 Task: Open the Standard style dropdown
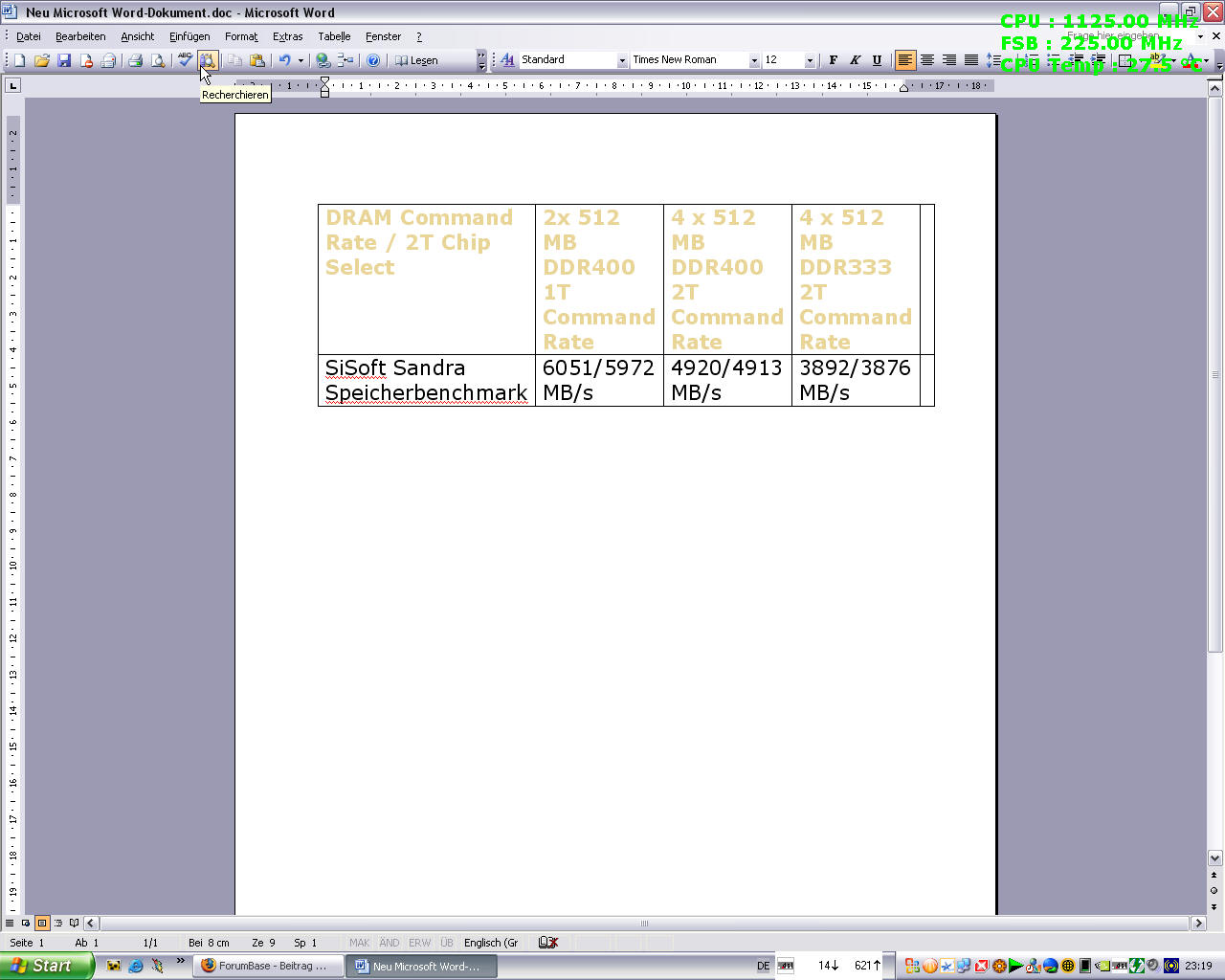point(622,60)
